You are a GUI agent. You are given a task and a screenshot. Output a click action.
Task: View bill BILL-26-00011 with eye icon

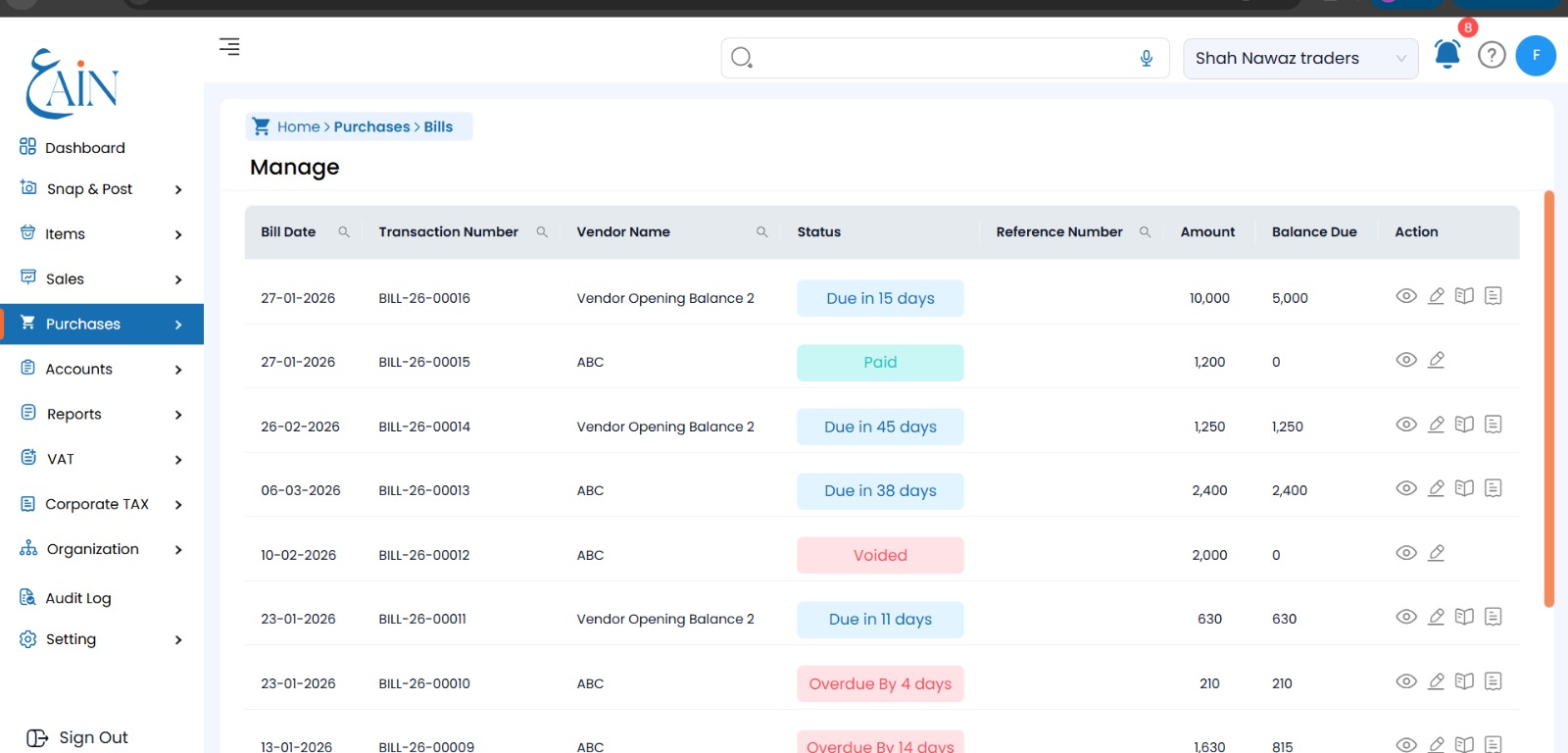coord(1406,617)
